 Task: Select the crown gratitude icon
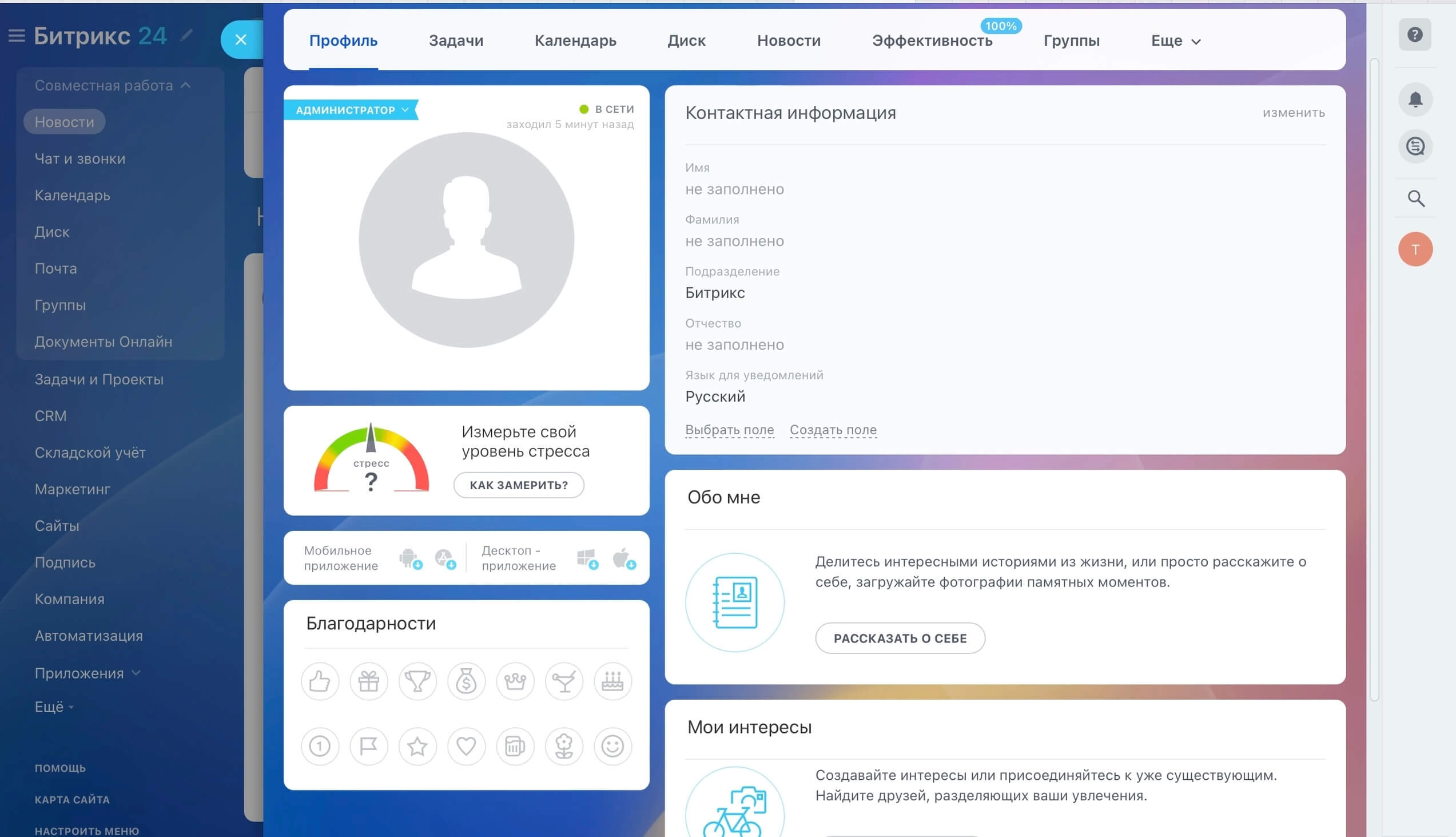click(515, 682)
